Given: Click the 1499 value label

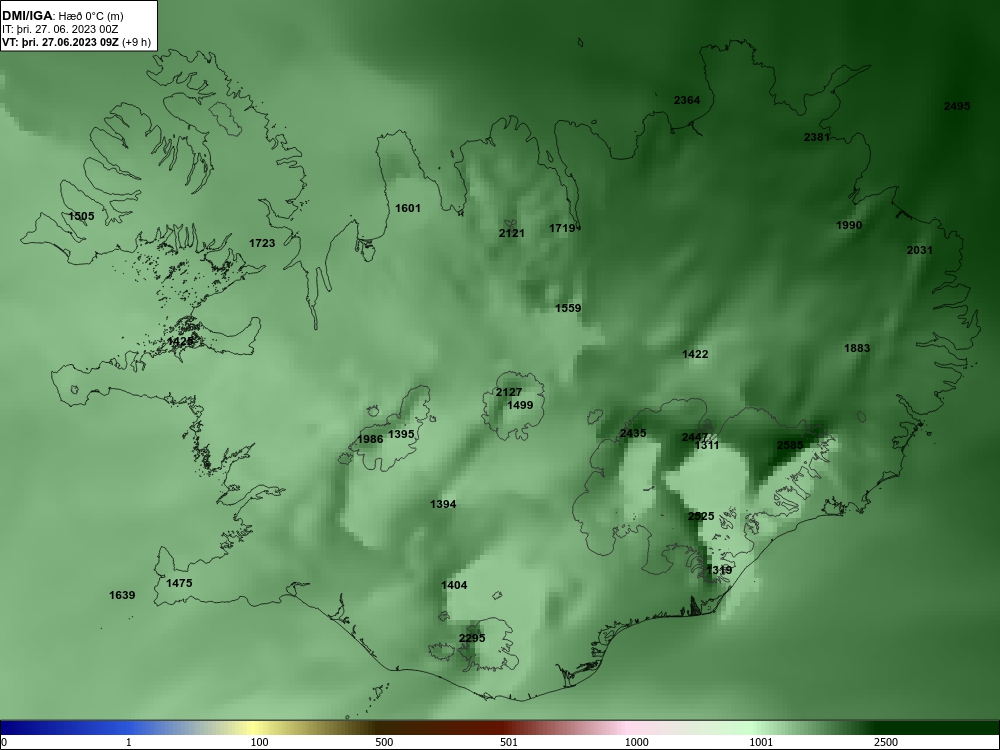Looking at the screenshot, I should pos(520,405).
